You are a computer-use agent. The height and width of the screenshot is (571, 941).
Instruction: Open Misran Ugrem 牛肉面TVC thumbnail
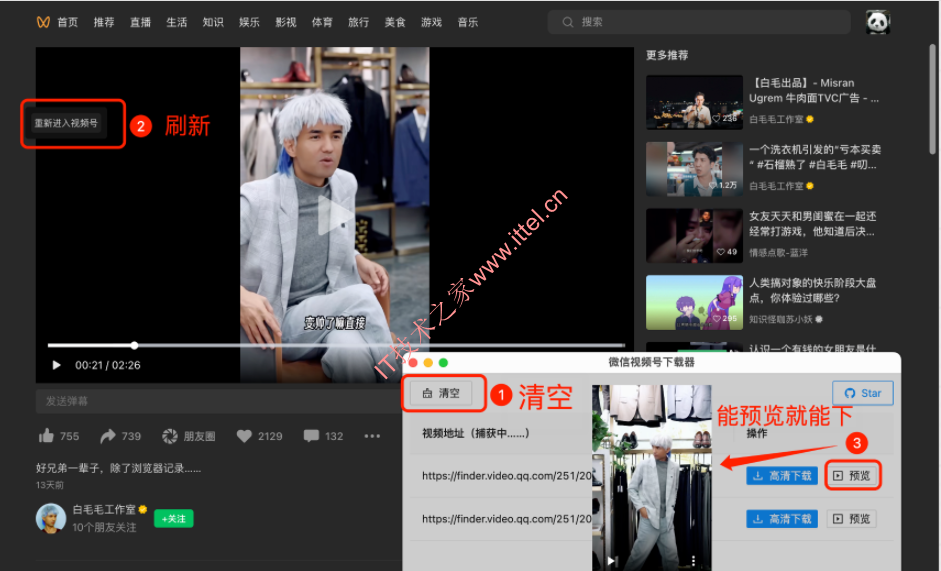[x=694, y=102]
